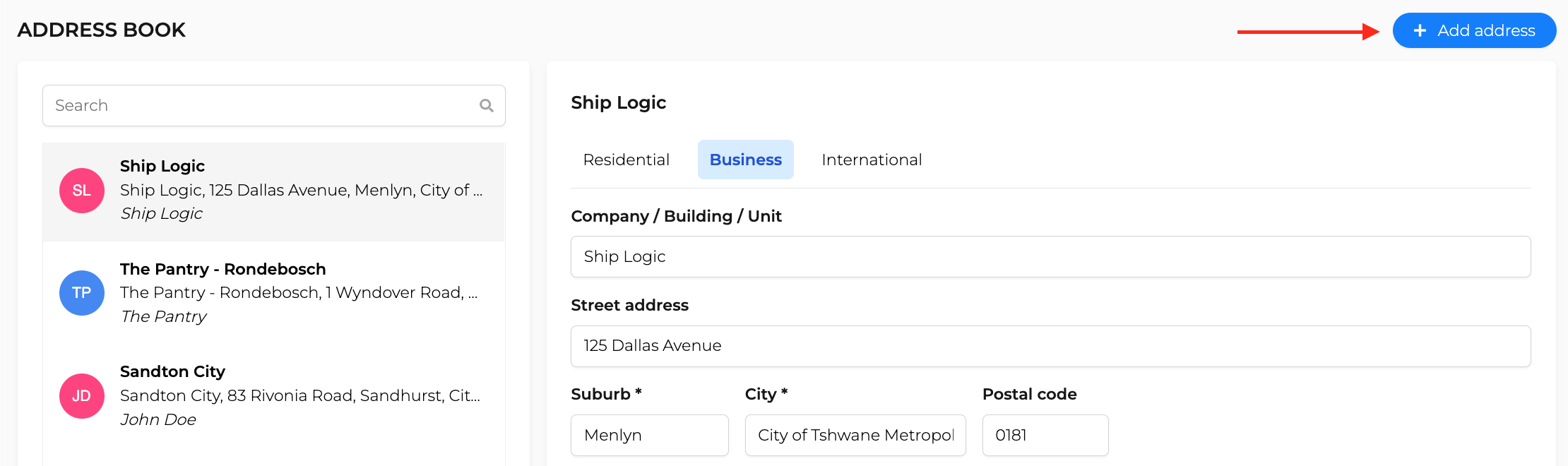Click the Add address button

1474,30
